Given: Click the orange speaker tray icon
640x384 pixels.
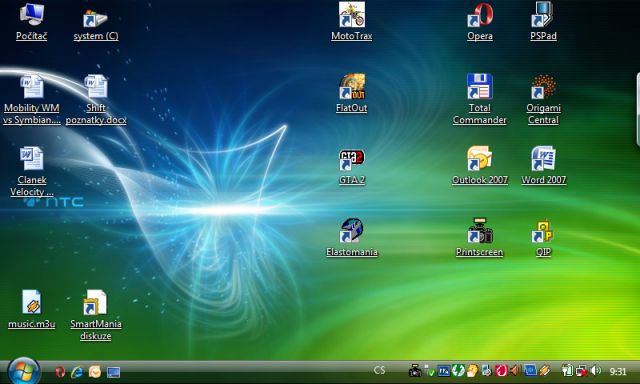Looking at the screenshot, I should pos(515,371).
